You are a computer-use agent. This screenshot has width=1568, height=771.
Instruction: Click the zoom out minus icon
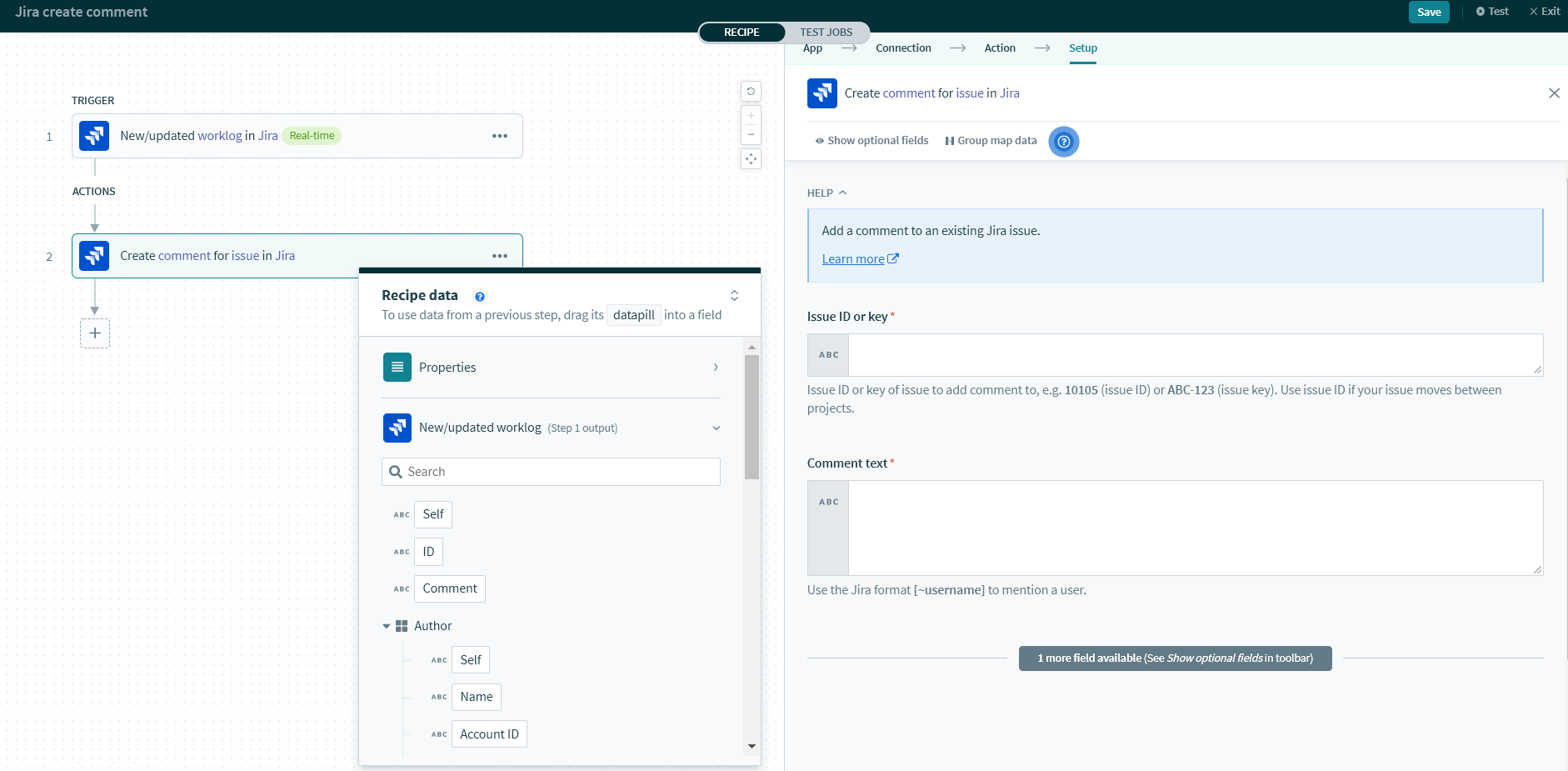point(751,134)
